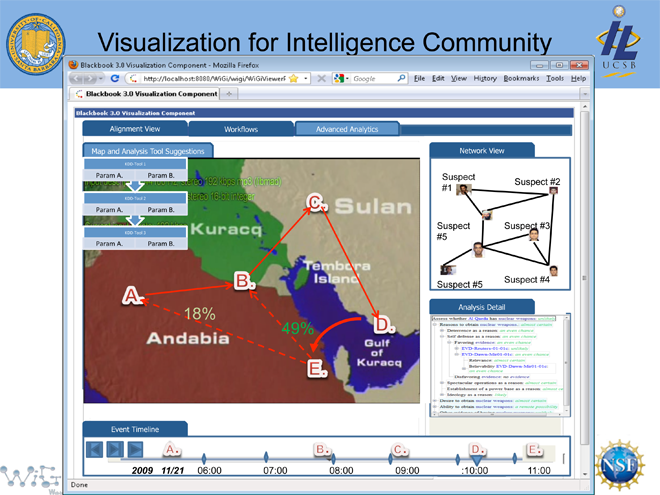Click the bookmark star in address bar
This screenshot has width=660, height=495.
coord(294,78)
